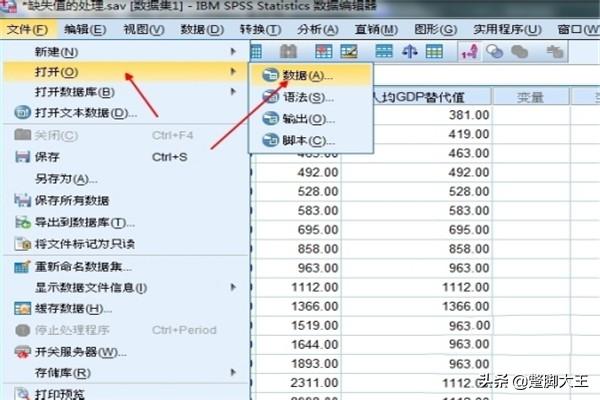Expand the 显示数据文件信息(I) submenu arrow
The height and width of the screenshot is (400, 600).
[233, 287]
